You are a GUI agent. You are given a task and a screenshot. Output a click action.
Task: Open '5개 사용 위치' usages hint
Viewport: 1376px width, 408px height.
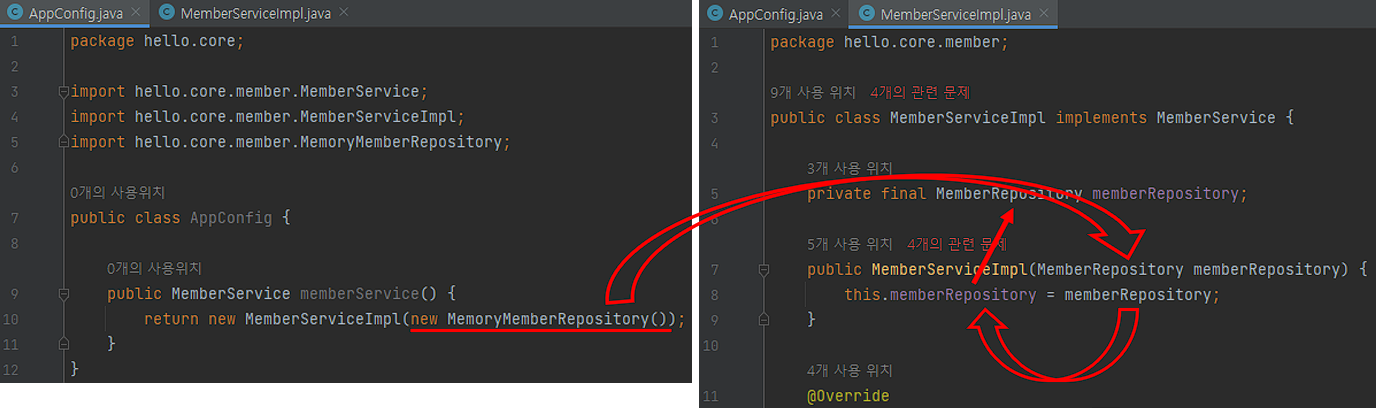pos(850,244)
